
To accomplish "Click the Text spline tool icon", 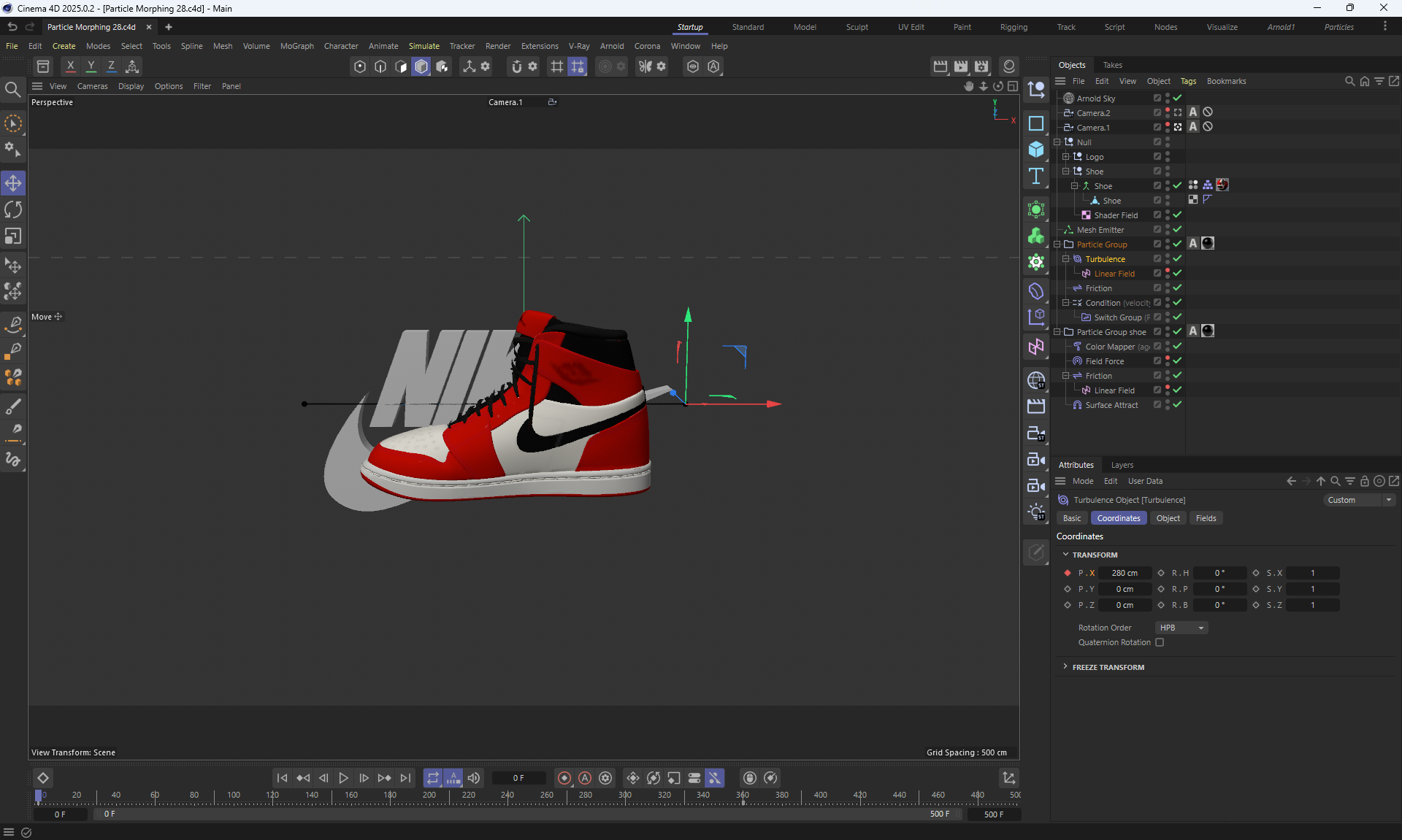I will click(1035, 176).
